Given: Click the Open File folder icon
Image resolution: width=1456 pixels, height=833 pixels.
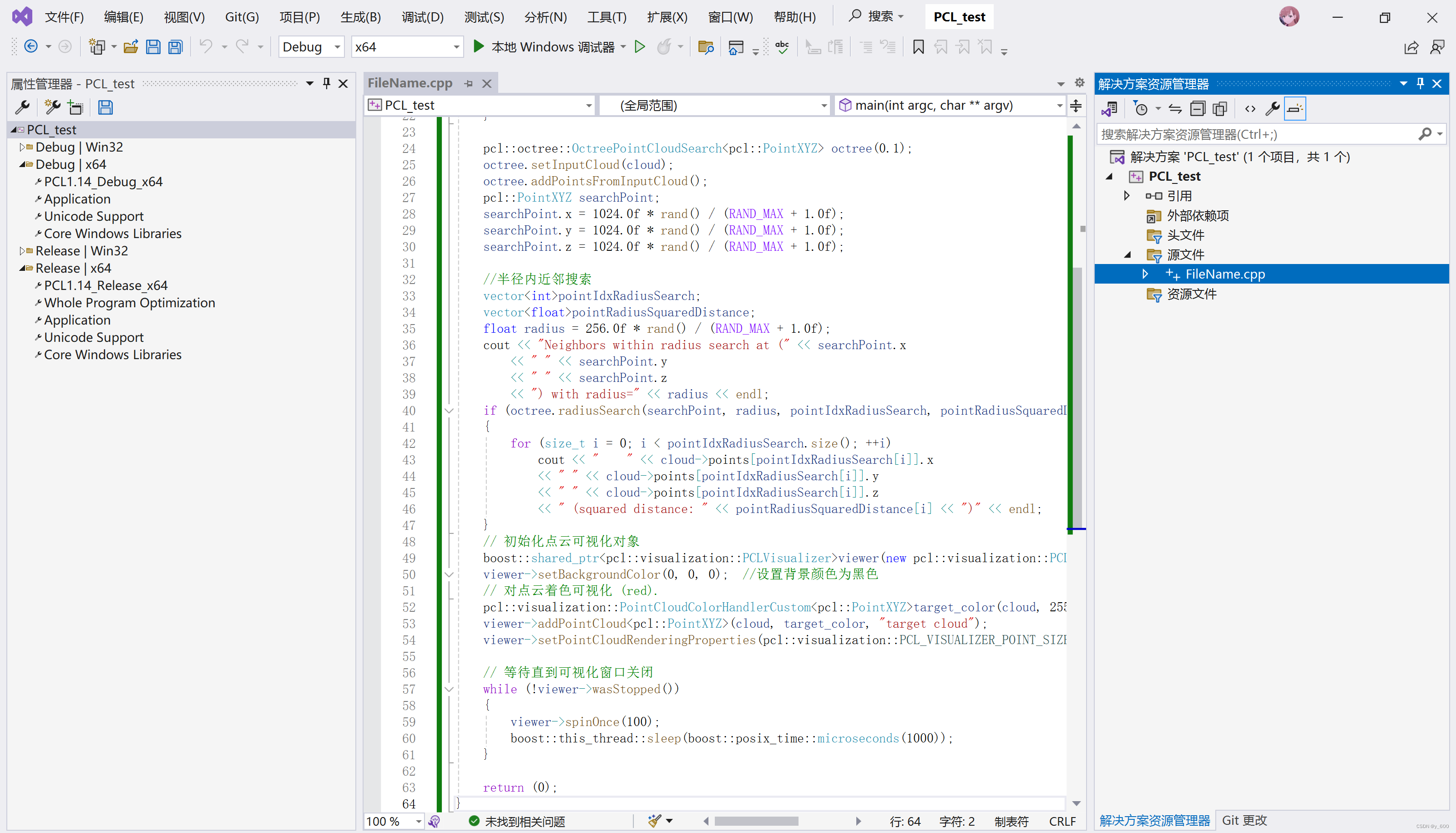Looking at the screenshot, I should [x=131, y=47].
